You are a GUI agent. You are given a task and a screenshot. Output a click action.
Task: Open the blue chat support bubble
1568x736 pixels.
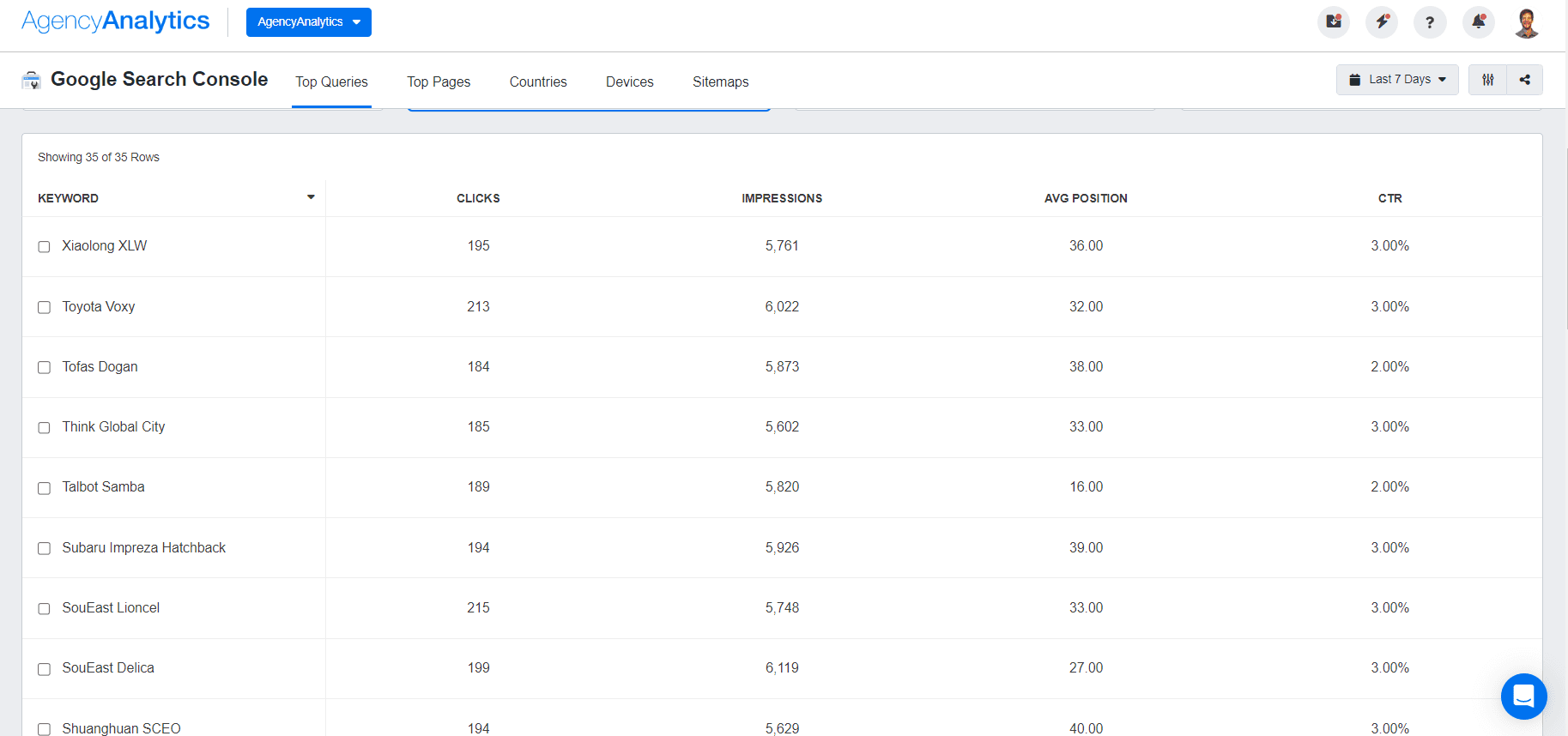[1523, 696]
